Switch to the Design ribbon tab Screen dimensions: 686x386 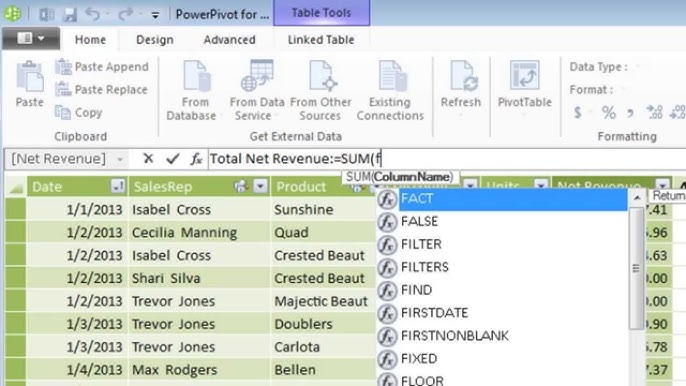(x=155, y=40)
